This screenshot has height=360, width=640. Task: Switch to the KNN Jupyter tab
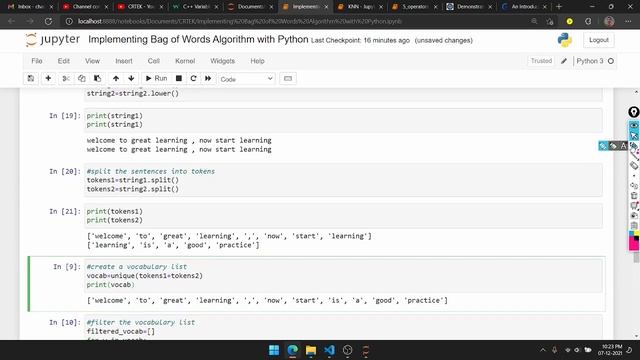360,7
